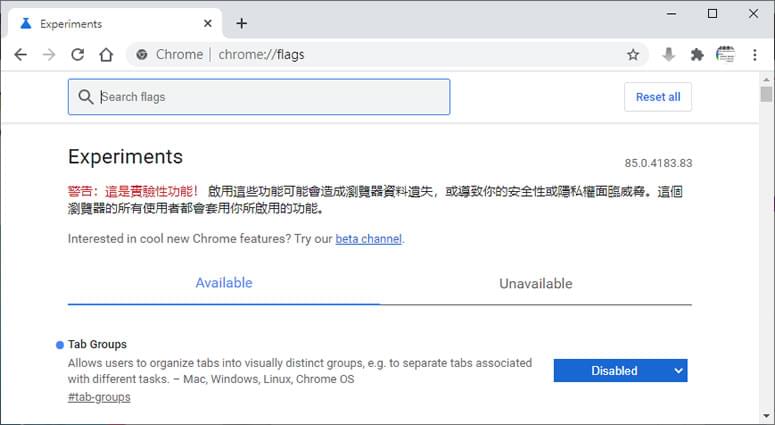Click the vertical scrollbar thumb
Screen dimensions: 775x425
(766, 94)
